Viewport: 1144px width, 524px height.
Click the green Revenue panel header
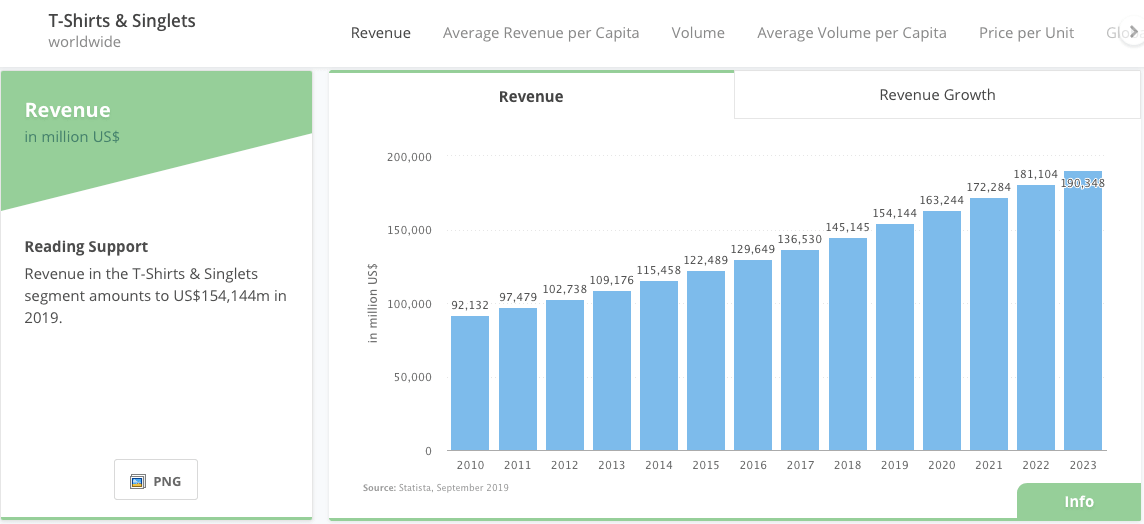coord(68,110)
